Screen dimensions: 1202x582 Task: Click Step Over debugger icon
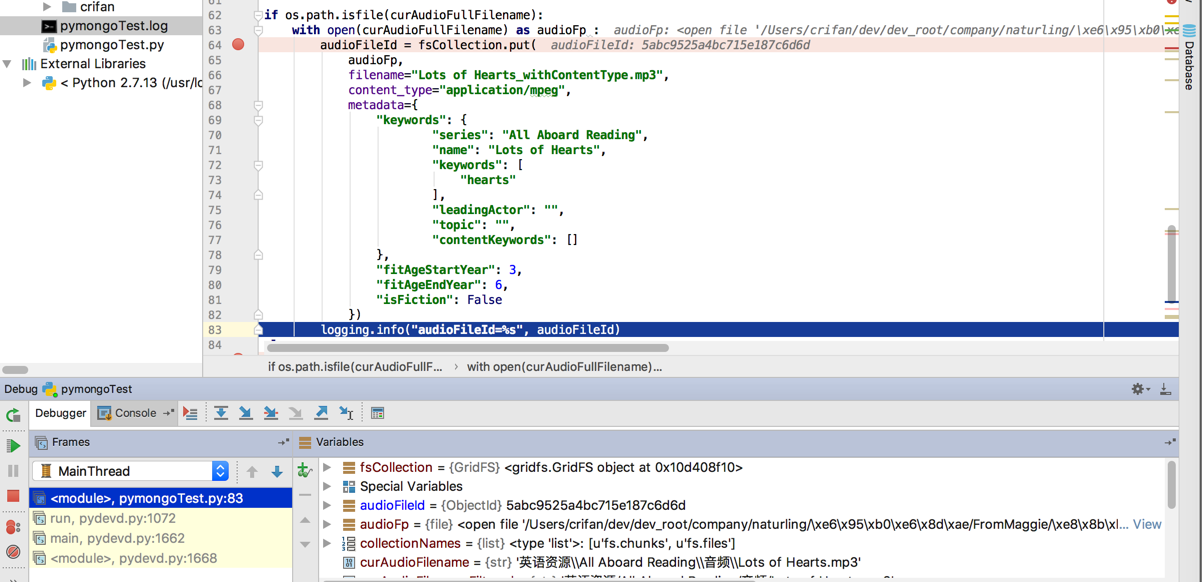tap(221, 413)
